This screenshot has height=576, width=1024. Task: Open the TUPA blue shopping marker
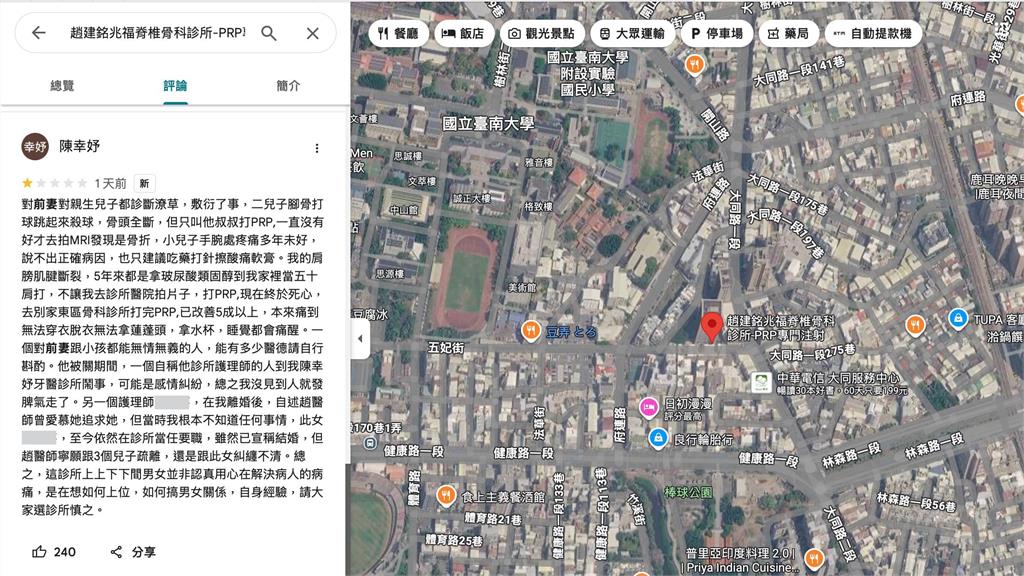pyautogui.click(x=957, y=319)
